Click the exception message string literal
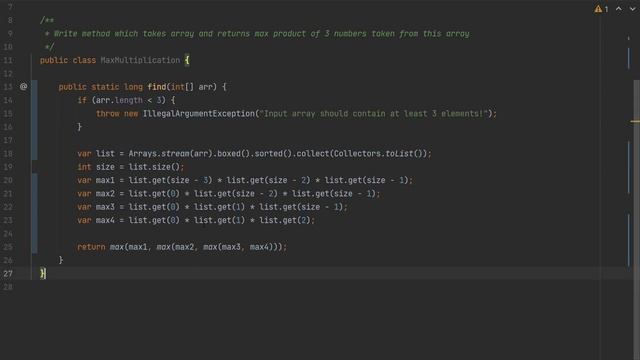The image size is (640, 360). pos(374,113)
